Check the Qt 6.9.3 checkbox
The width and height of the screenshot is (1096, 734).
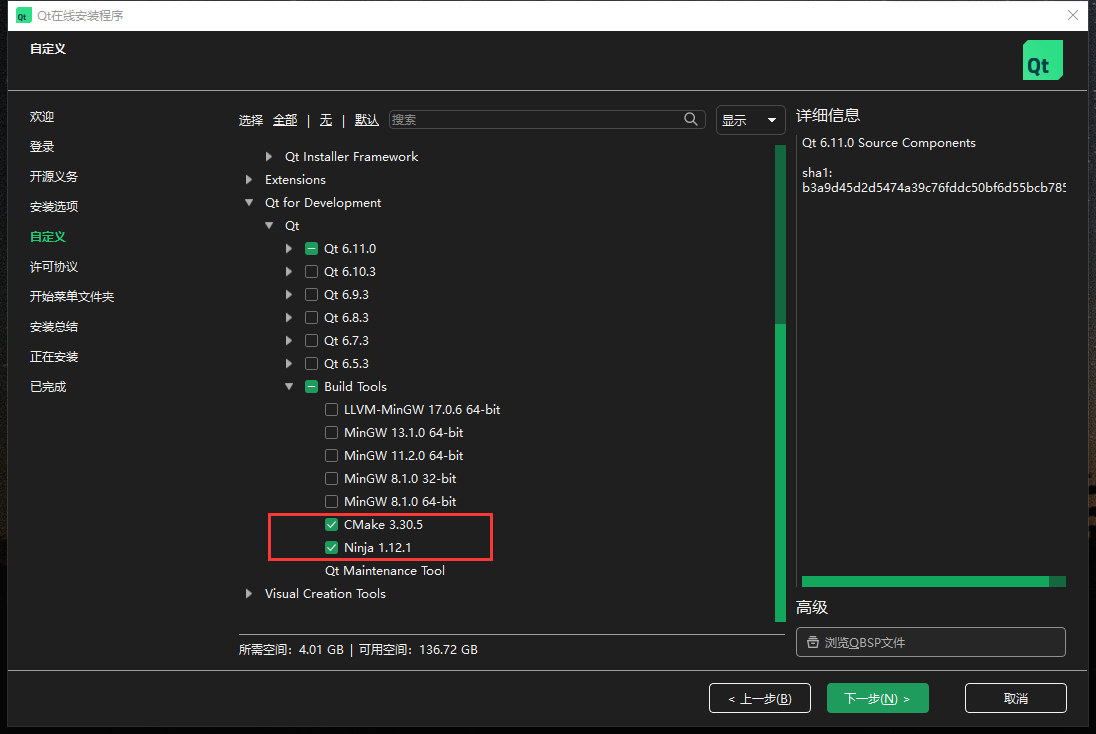(x=312, y=294)
